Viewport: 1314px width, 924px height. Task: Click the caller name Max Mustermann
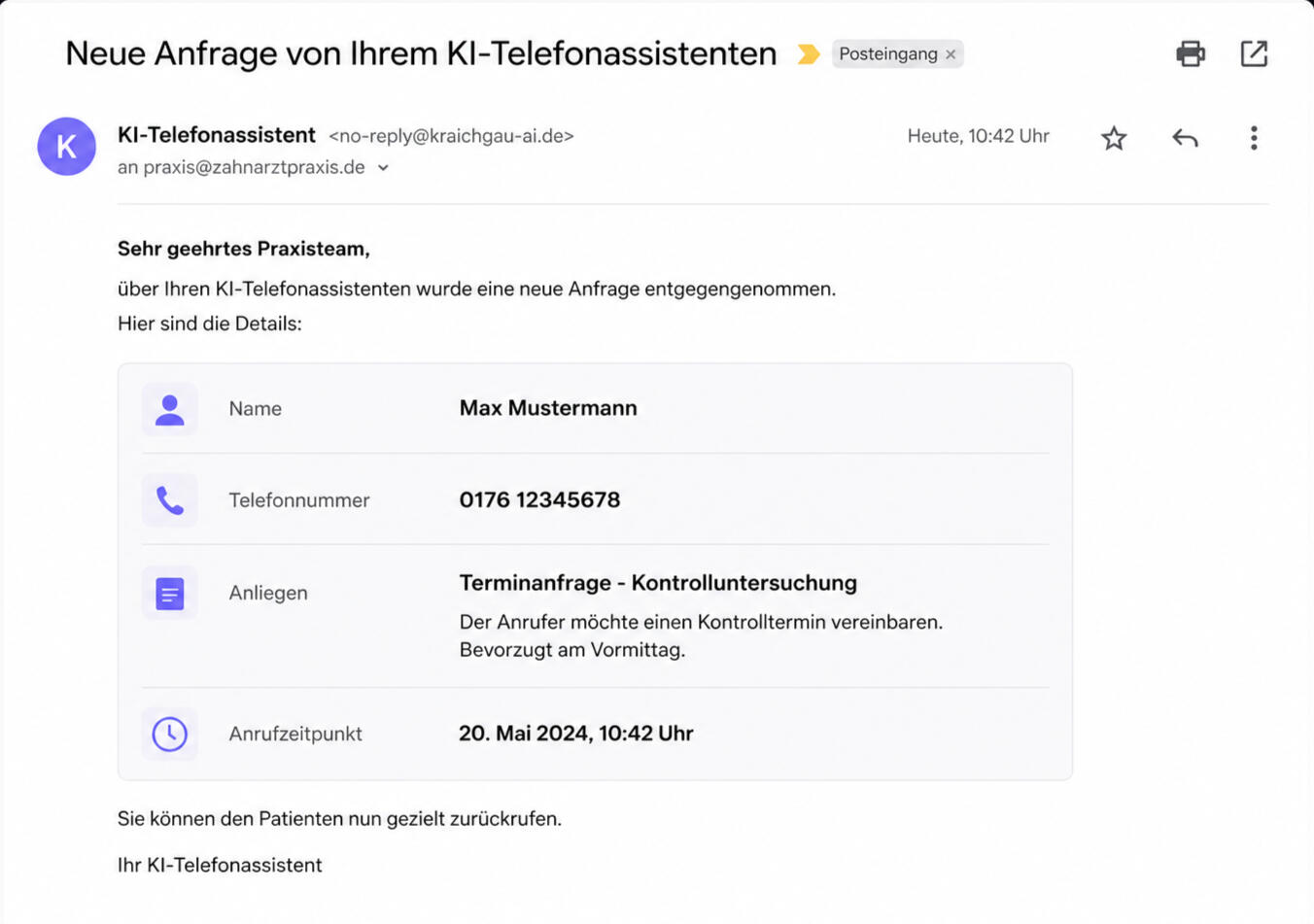coord(548,408)
